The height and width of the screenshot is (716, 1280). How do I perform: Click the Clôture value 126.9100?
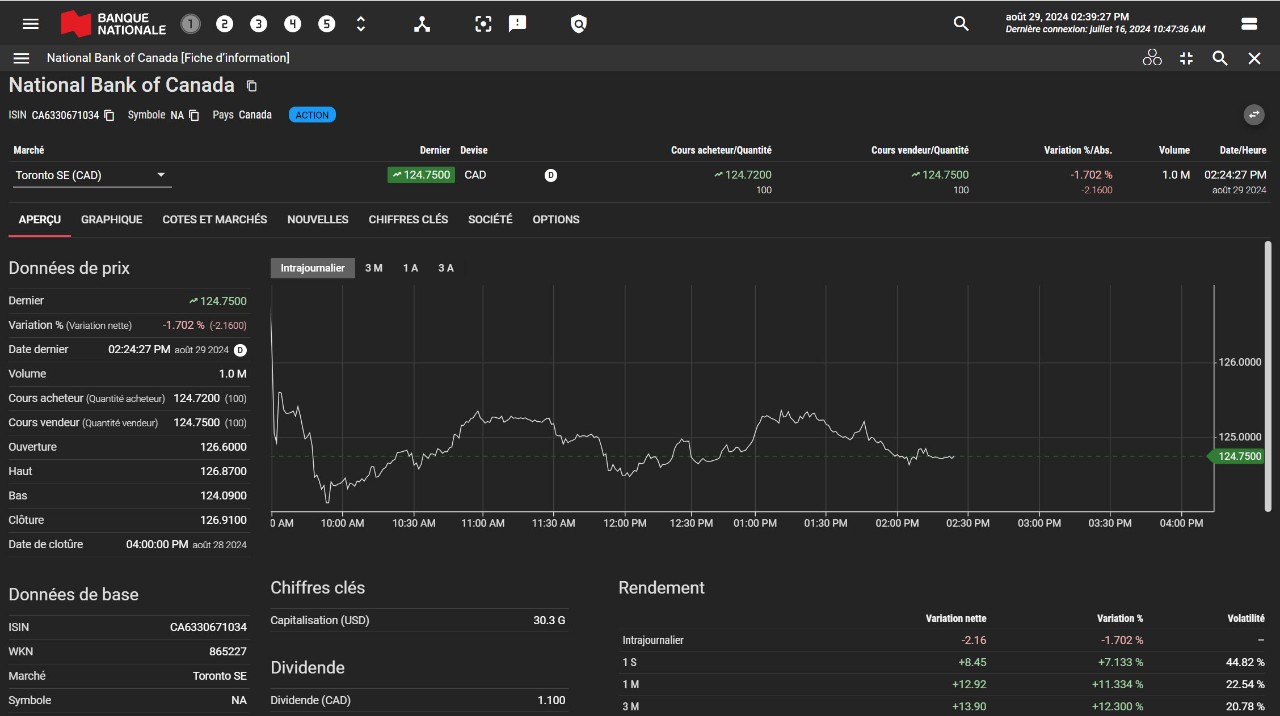223,520
